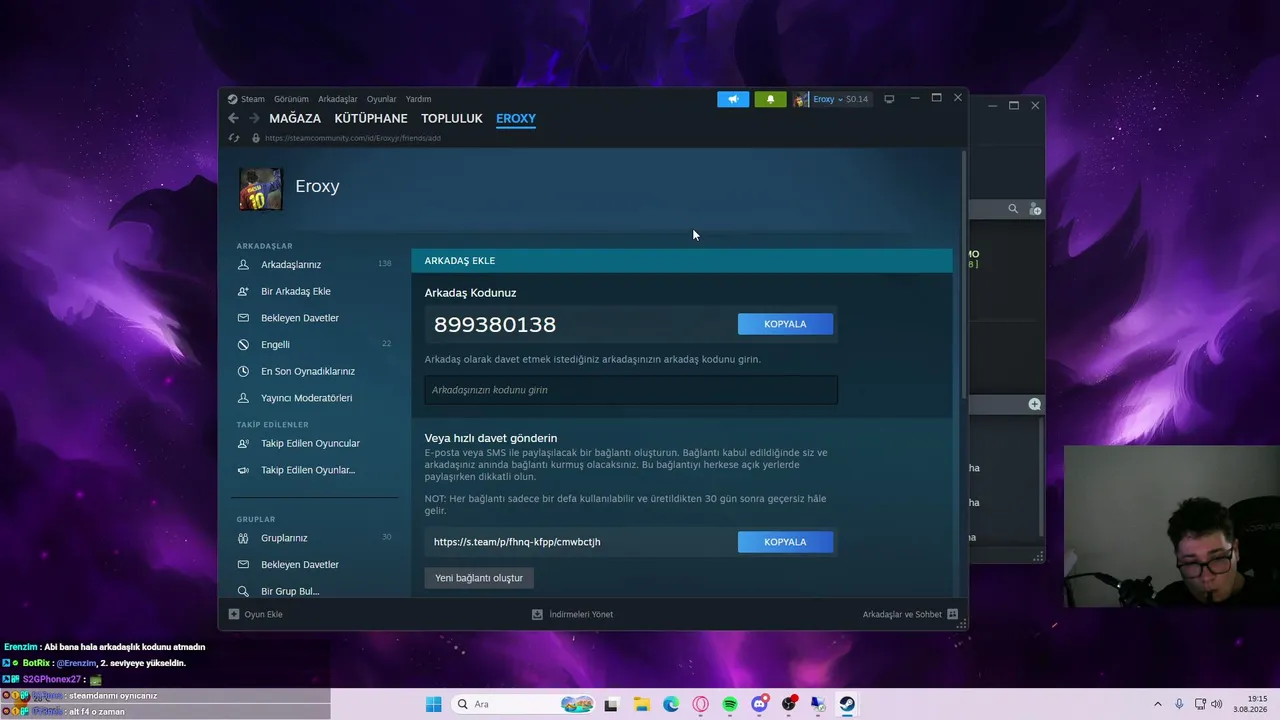Open the green notifications bell

tap(770, 99)
